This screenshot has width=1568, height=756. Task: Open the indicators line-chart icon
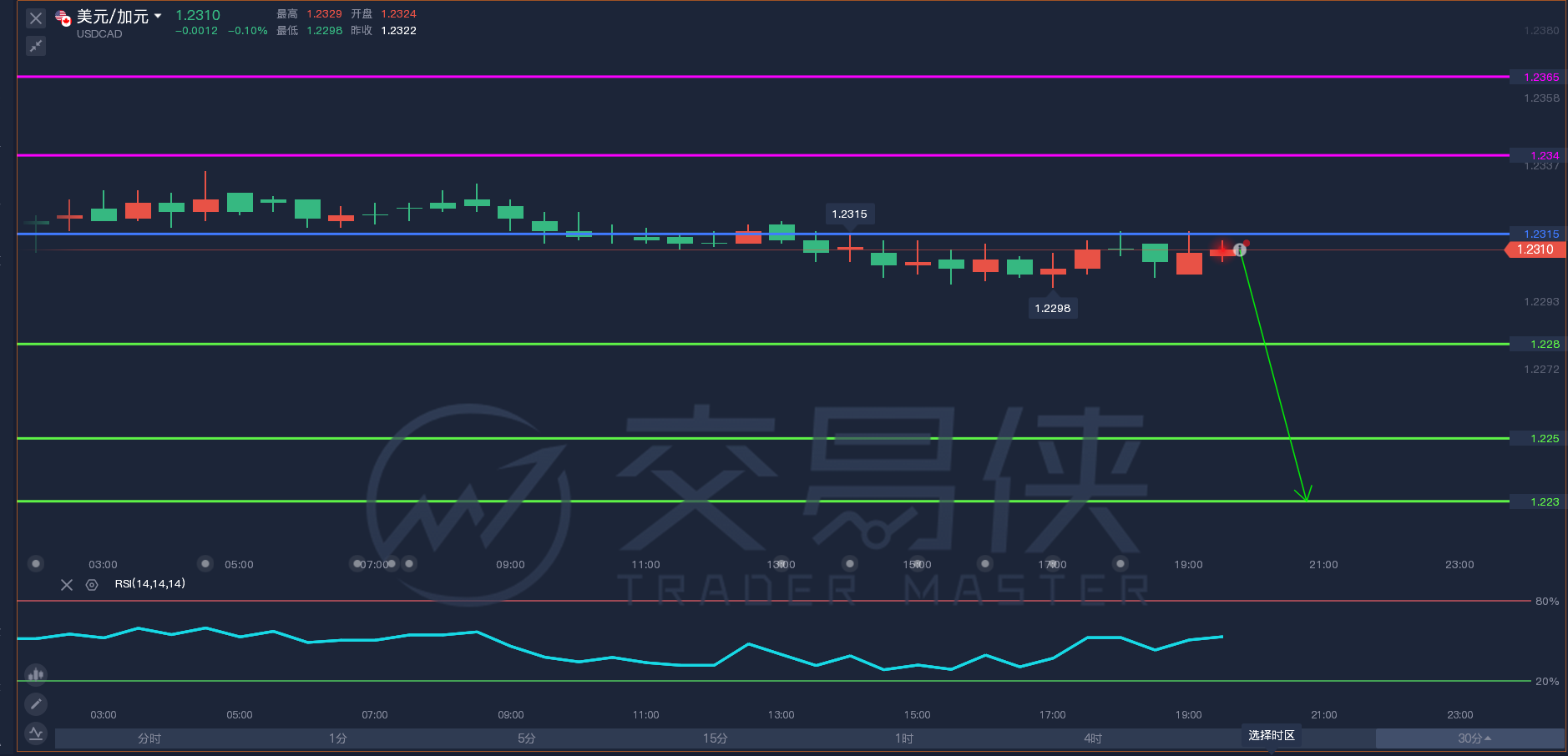(36, 733)
